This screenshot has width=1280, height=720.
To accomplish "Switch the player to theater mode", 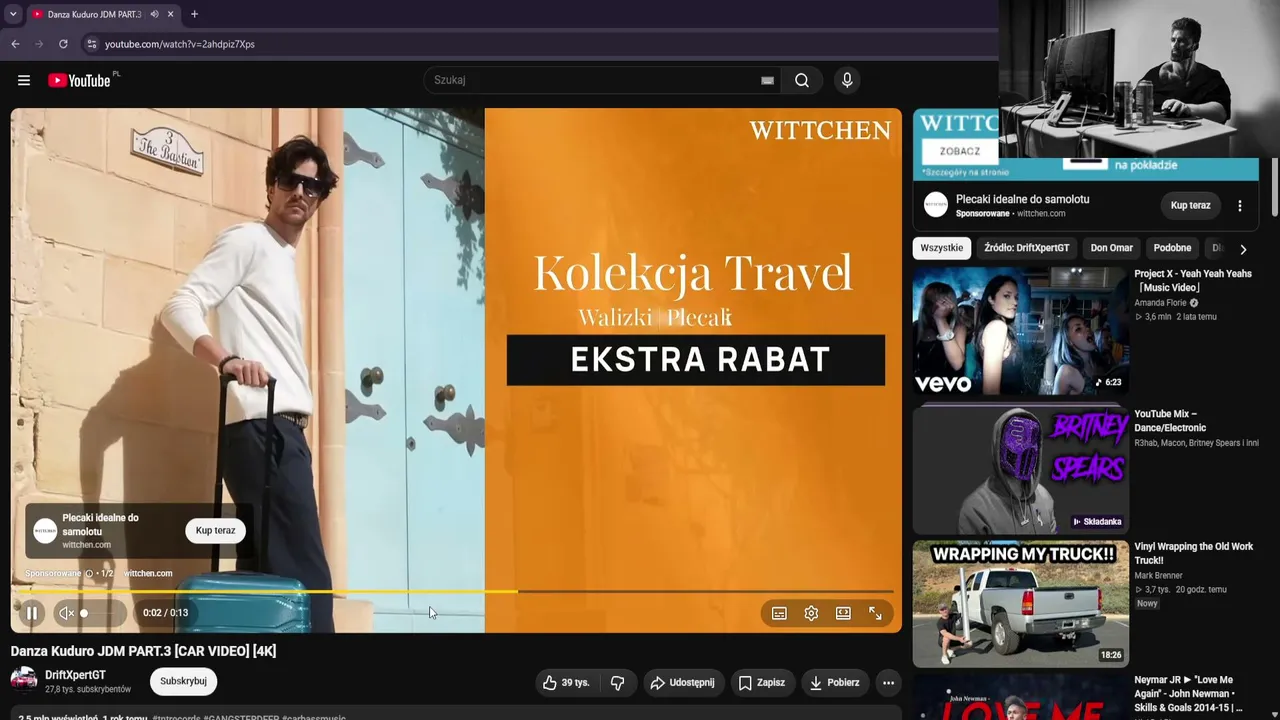I will (x=843, y=613).
